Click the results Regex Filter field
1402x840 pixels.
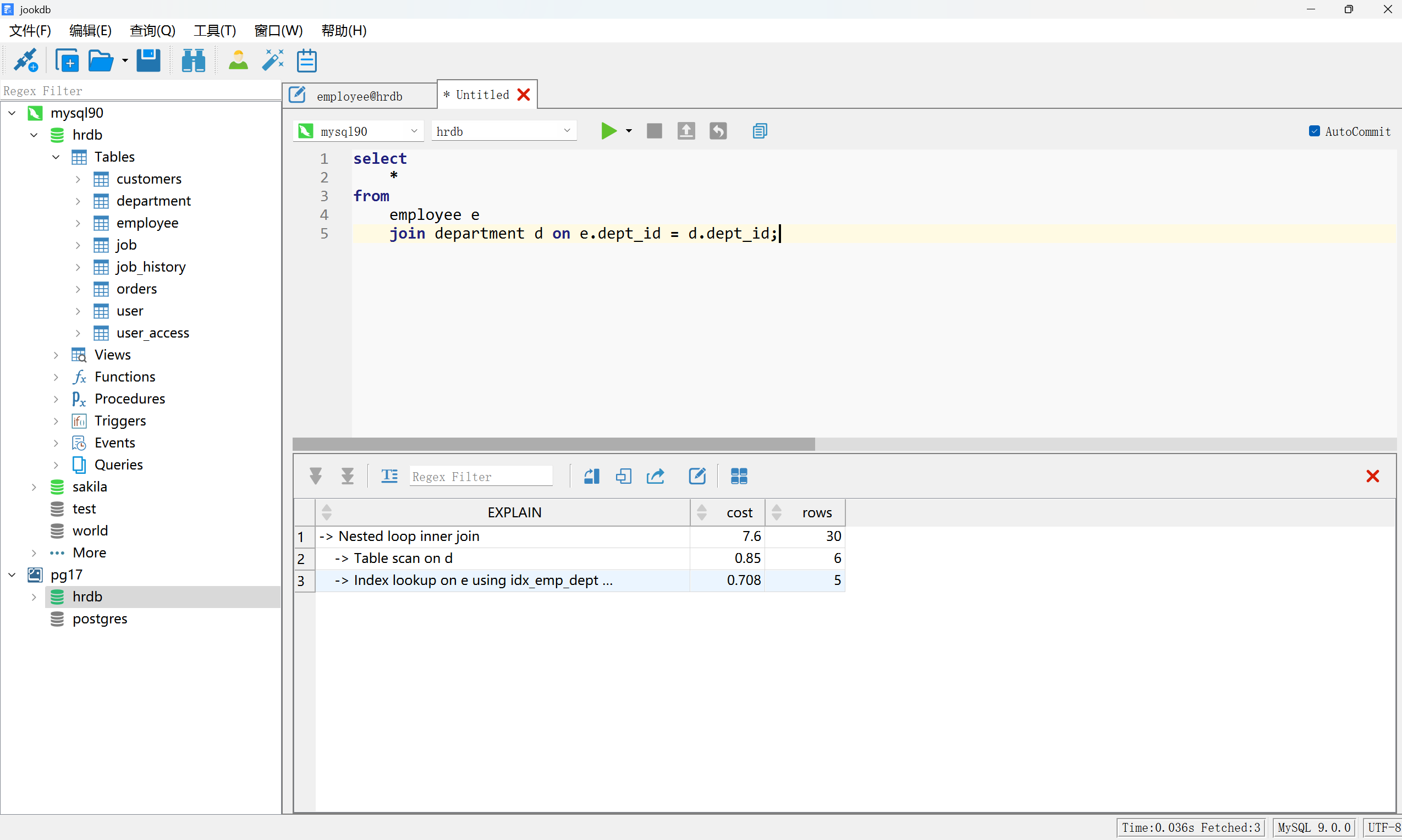pyautogui.click(x=480, y=476)
